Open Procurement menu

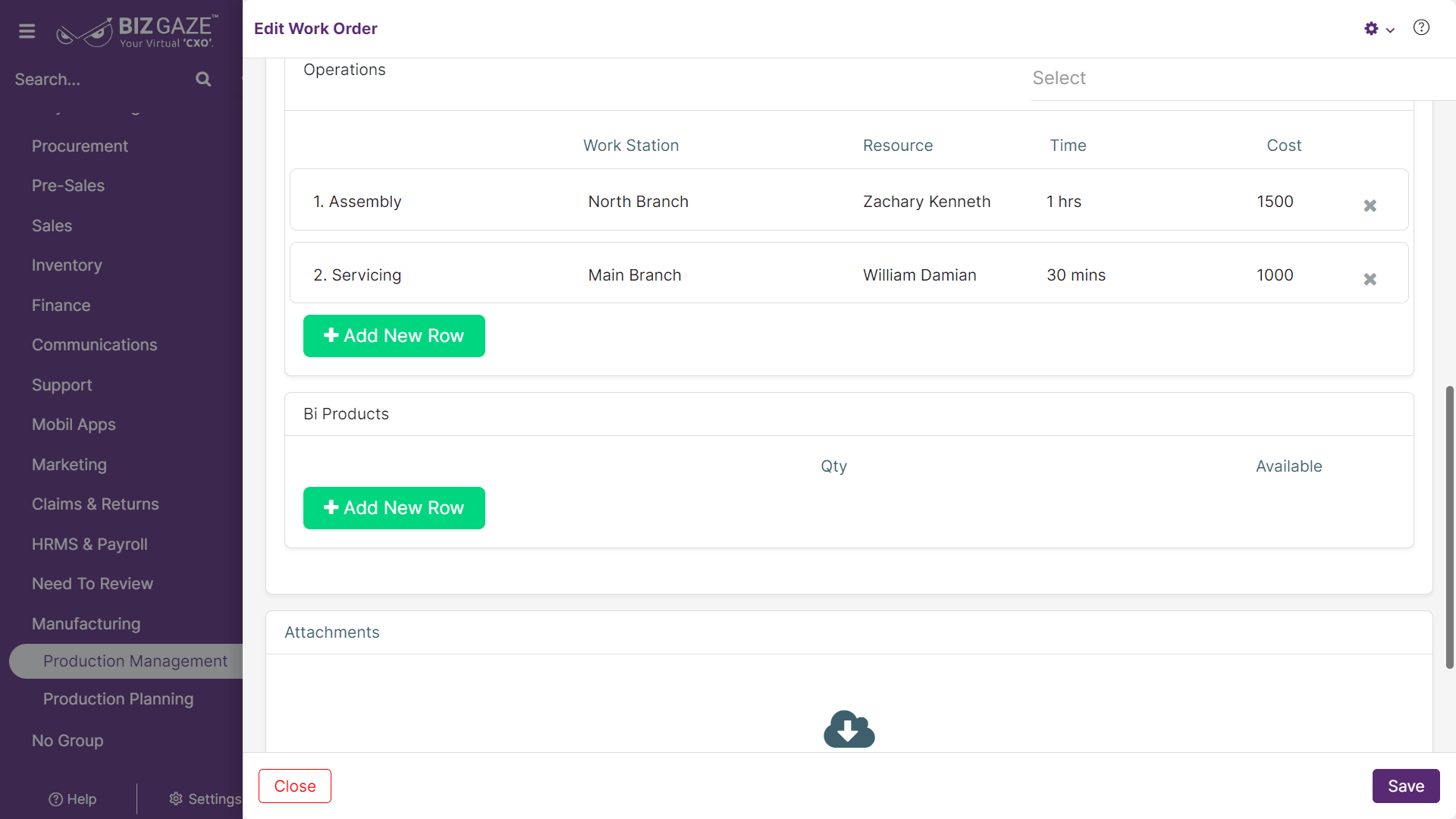click(x=80, y=146)
